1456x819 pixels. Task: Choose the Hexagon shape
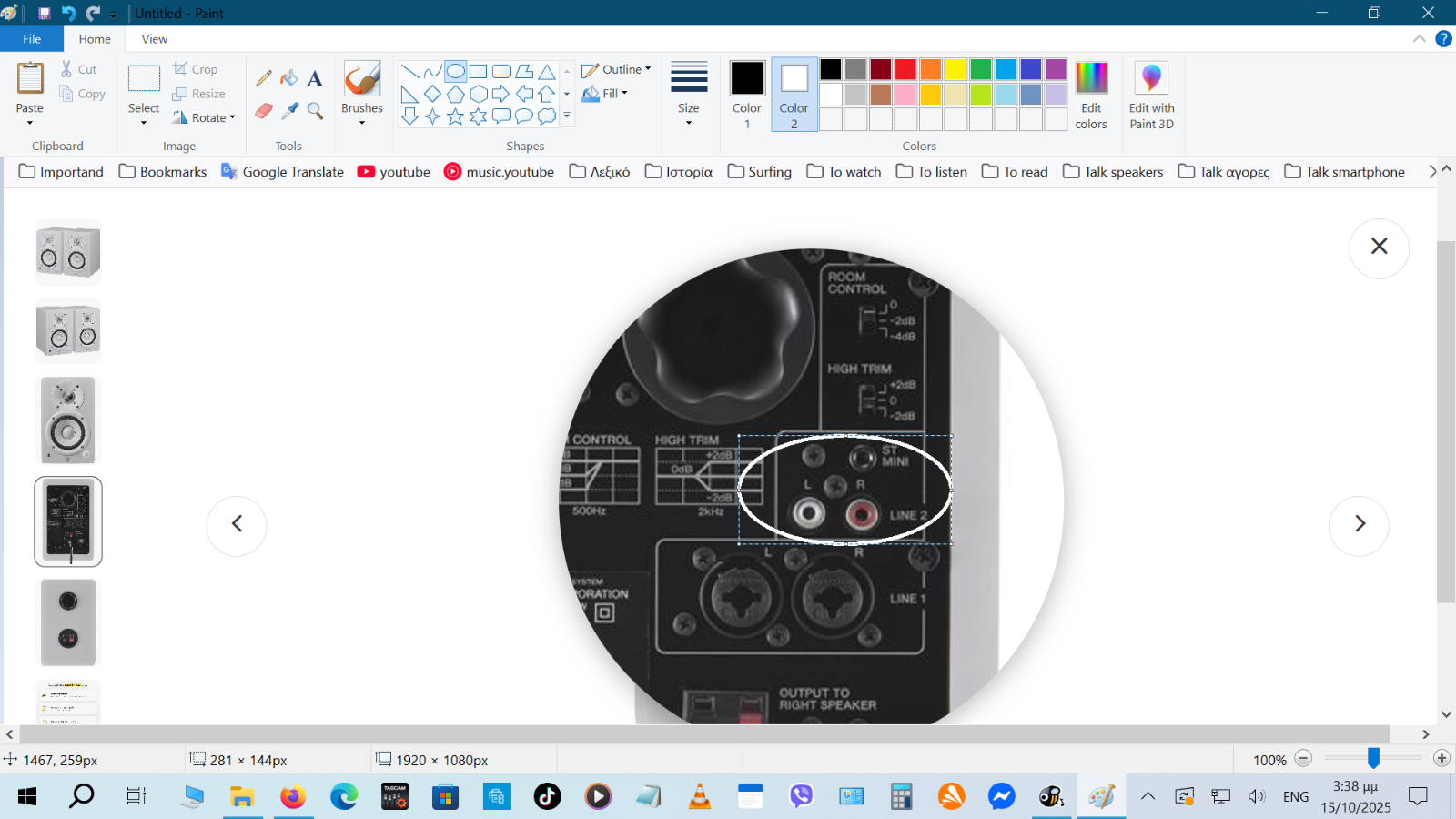[479, 94]
